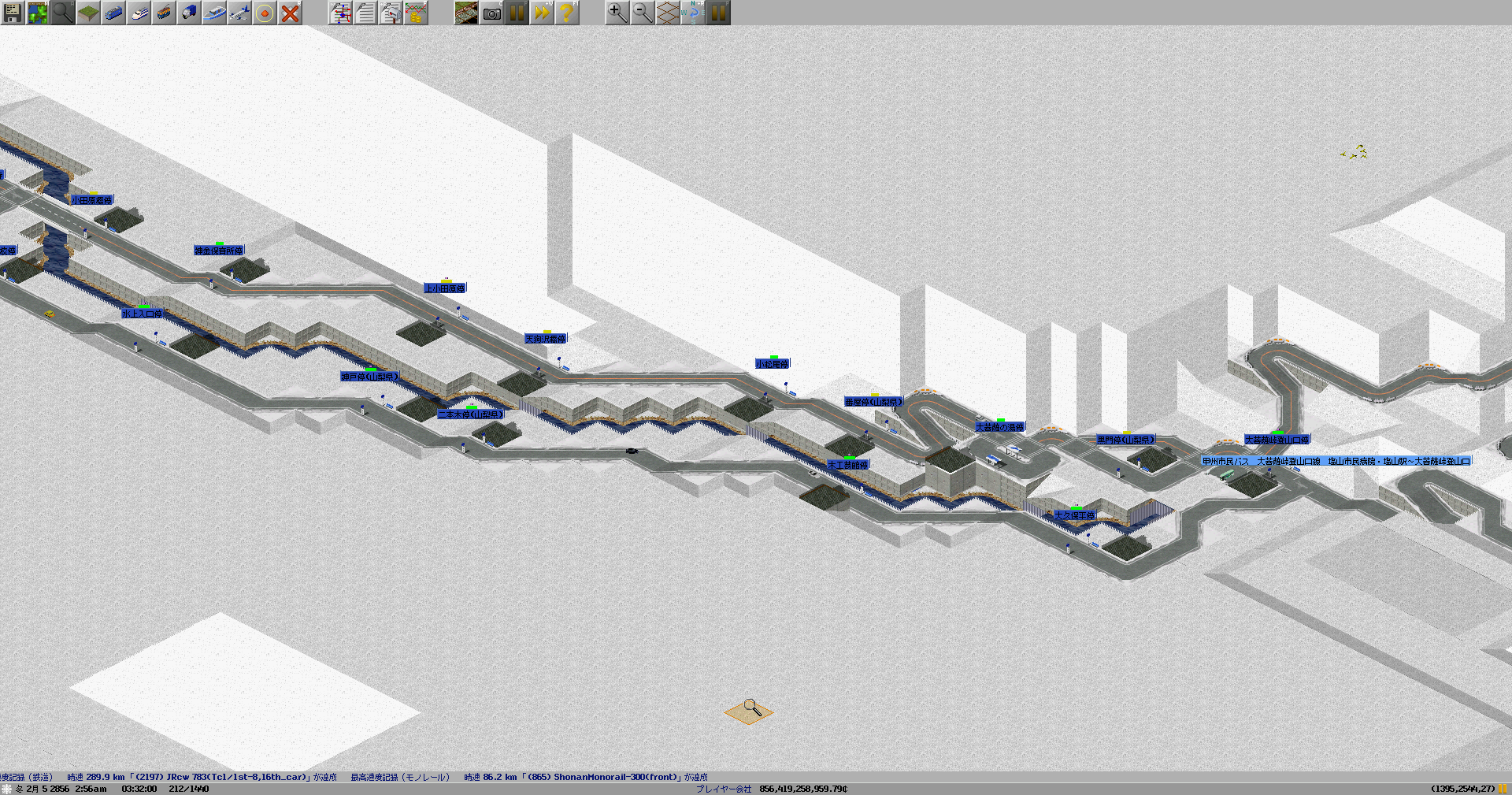Open the landscape terrain tools
Viewport: 1512px width, 795px height.
(x=88, y=13)
